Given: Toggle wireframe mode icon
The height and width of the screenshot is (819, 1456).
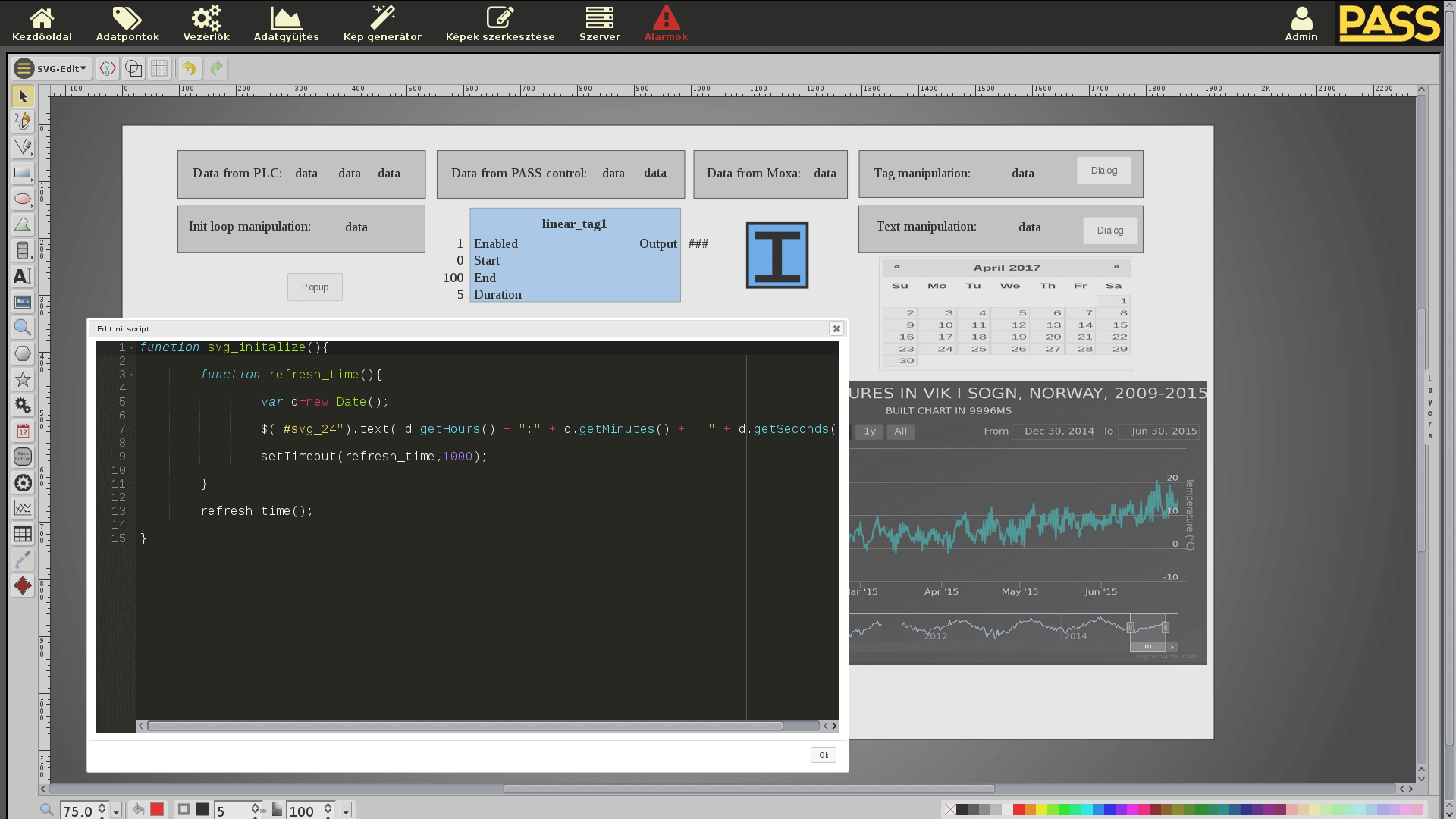Looking at the screenshot, I should [133, 68].
